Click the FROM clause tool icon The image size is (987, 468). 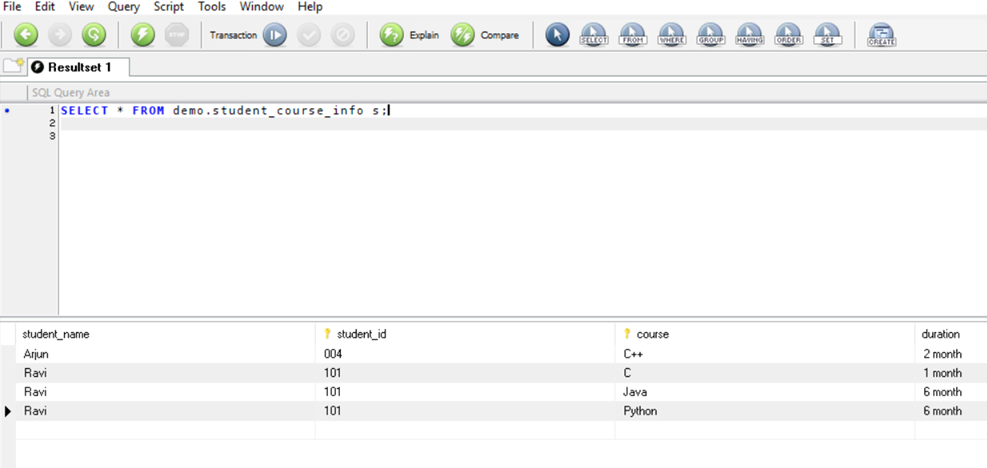[x=632, y=35]
